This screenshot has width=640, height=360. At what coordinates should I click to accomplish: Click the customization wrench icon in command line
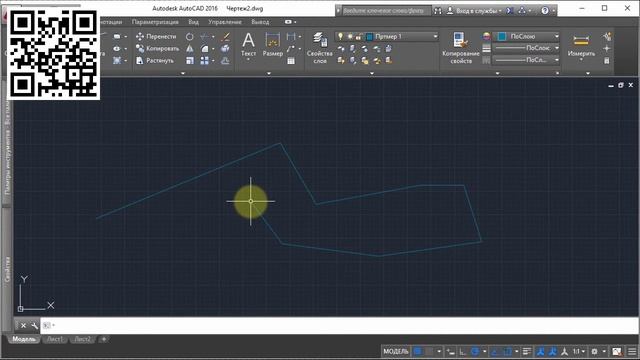tap(34, 326)
